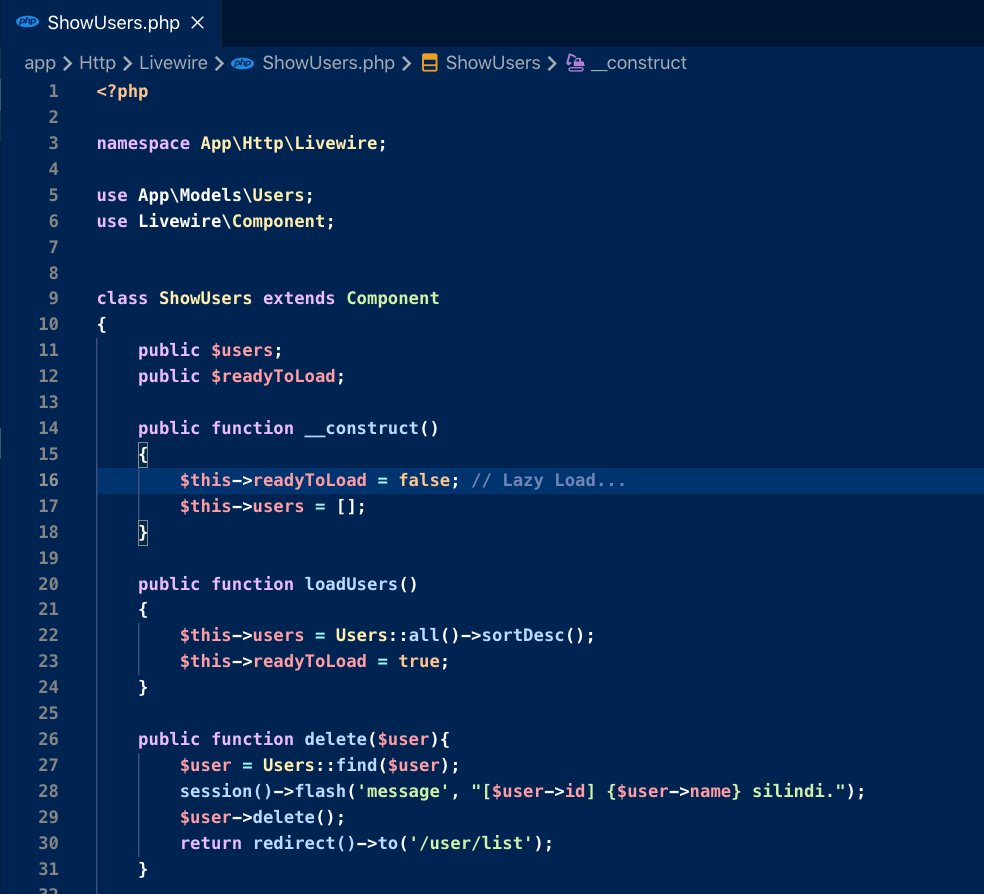Expand the chevron after 'app' in breadcrumb
The image size is (984, 894).
pos(68,63)
